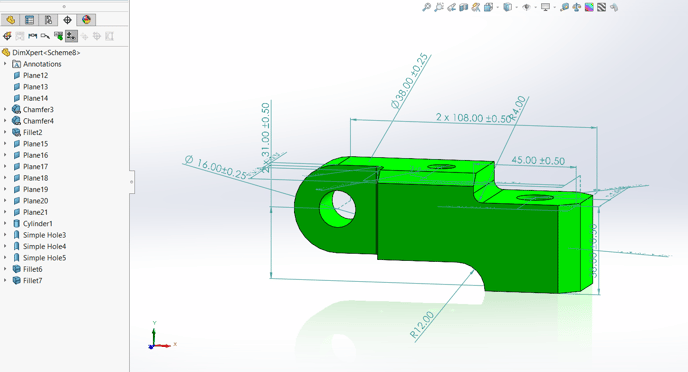688x372 pixels.
Task: Switch to the FeatureManager design tree tab
Action: pos(11,20)
